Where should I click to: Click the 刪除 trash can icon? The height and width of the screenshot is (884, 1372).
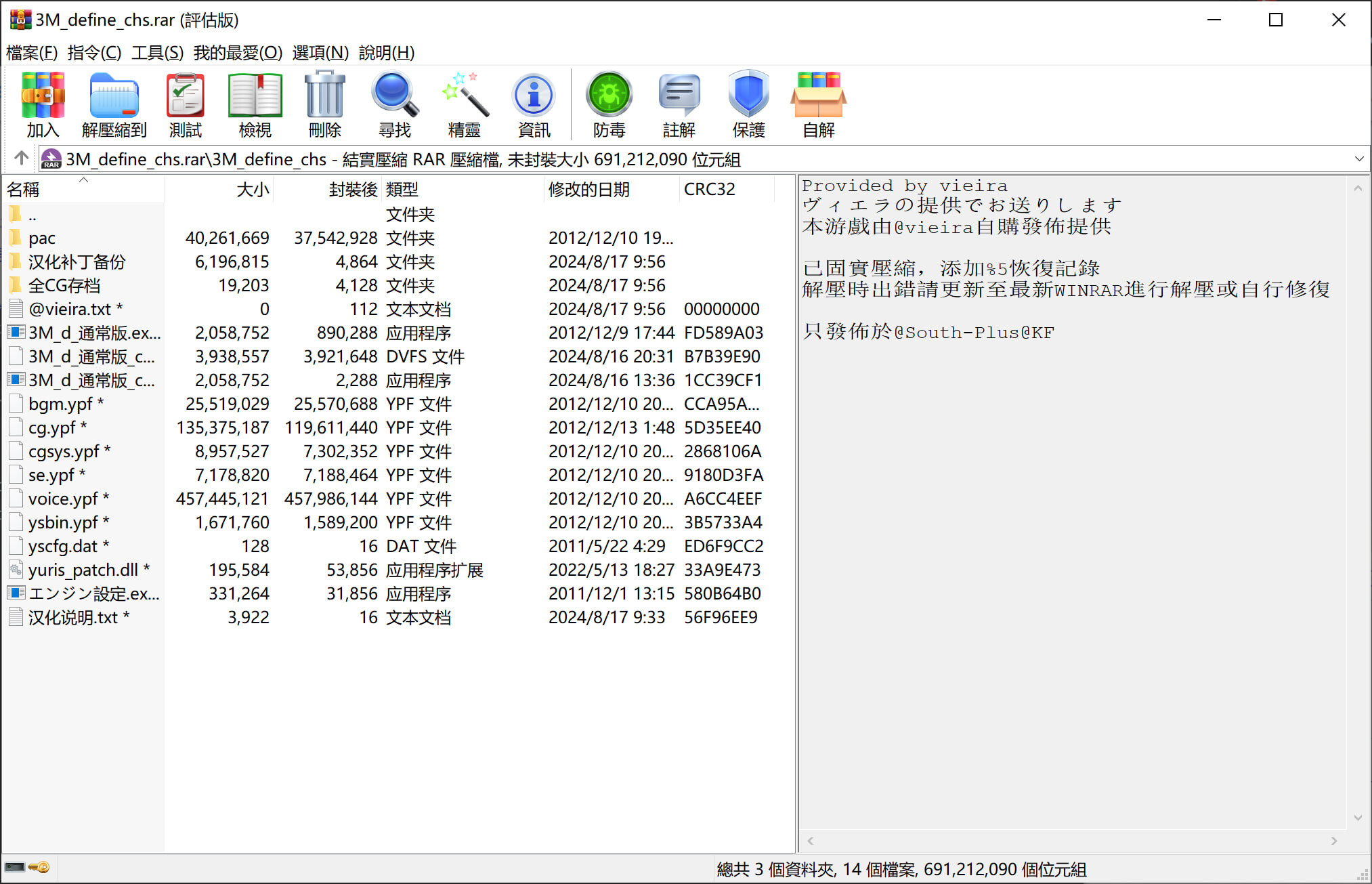(x=324, y=104)
